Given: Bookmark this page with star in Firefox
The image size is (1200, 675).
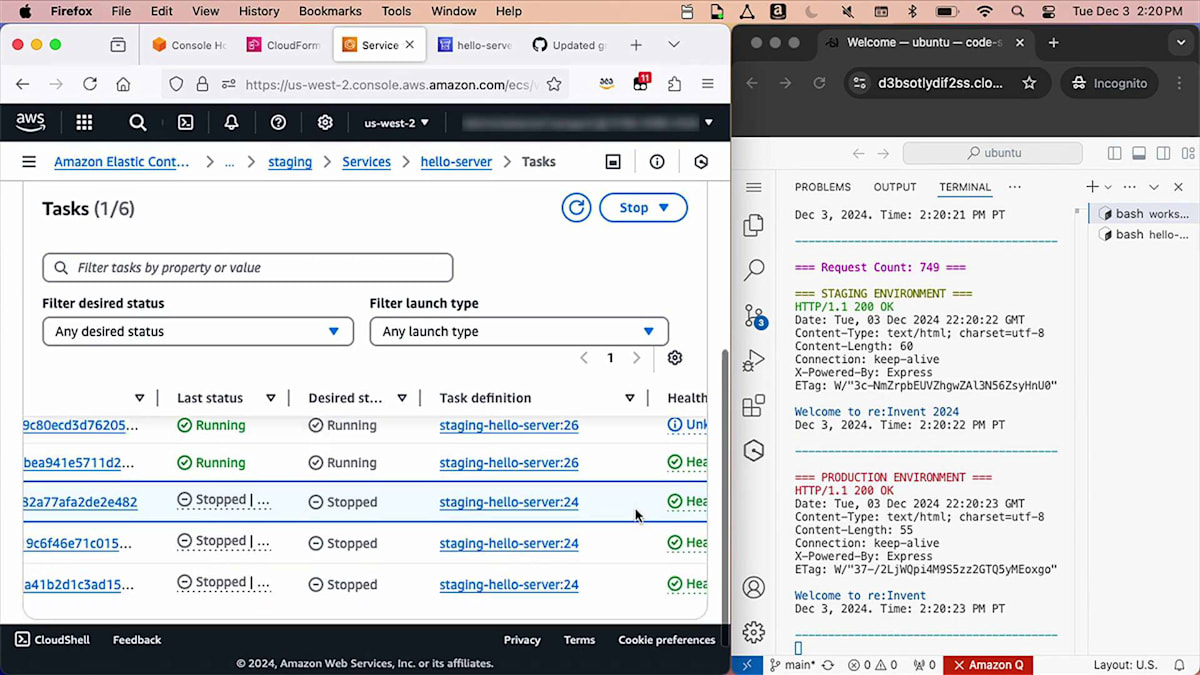Looking at the screenshot, I should 554,85.
